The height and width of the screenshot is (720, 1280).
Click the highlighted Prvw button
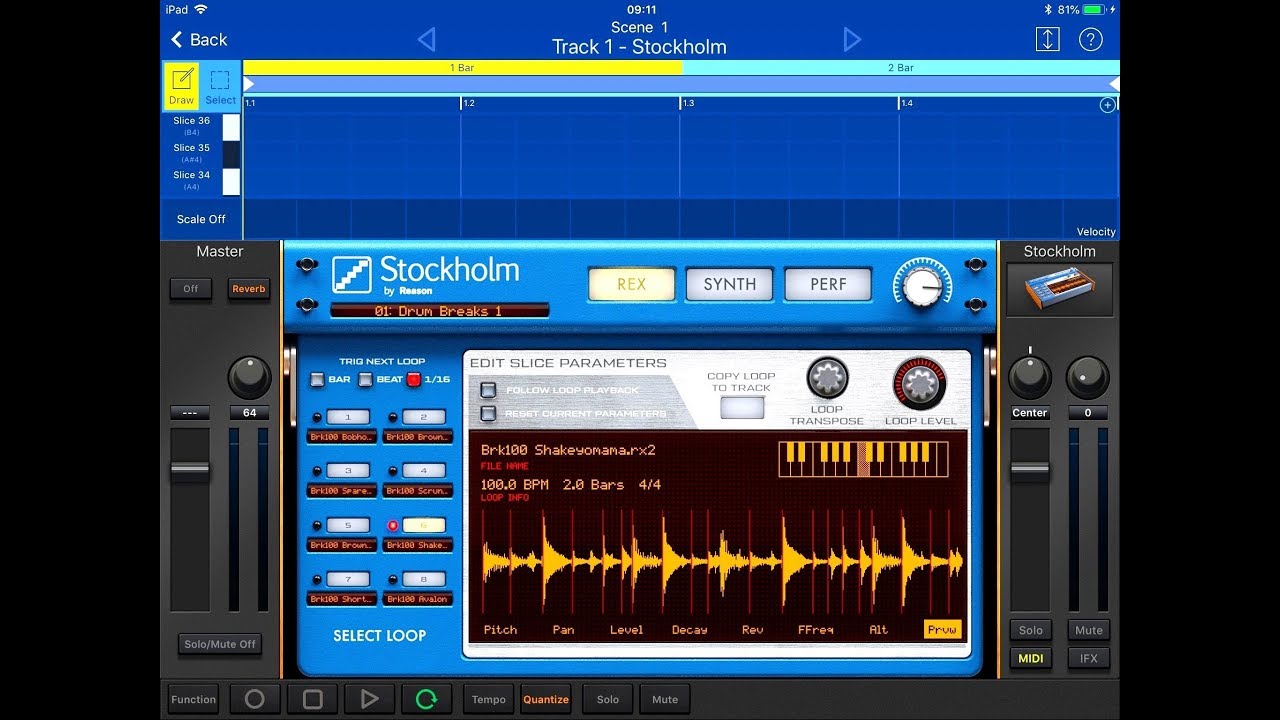point(942,630)
